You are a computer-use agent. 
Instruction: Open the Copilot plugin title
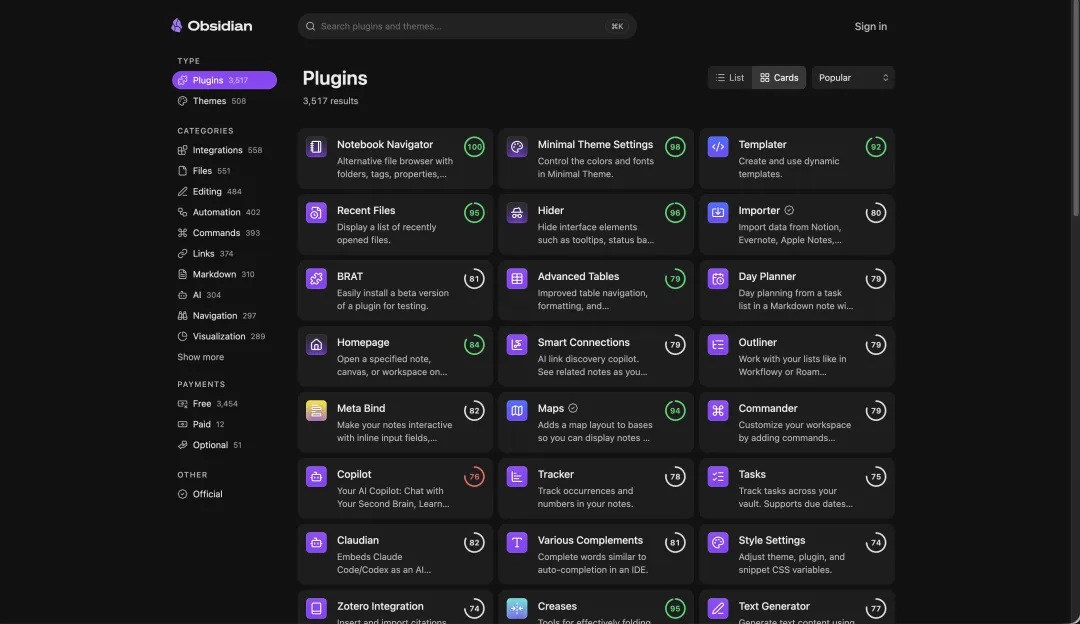pyautogui.click(x=354, y=475)
